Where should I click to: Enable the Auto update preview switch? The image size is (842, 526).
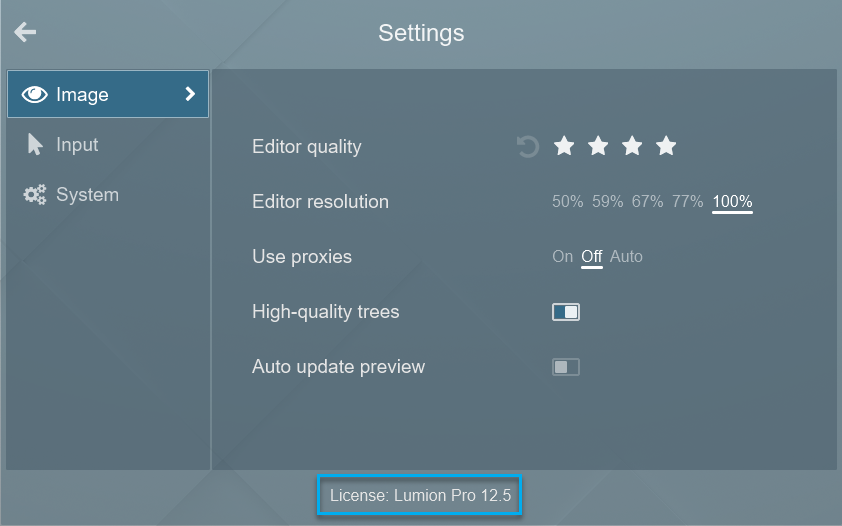pyautogui.click(x=566, y=367)
